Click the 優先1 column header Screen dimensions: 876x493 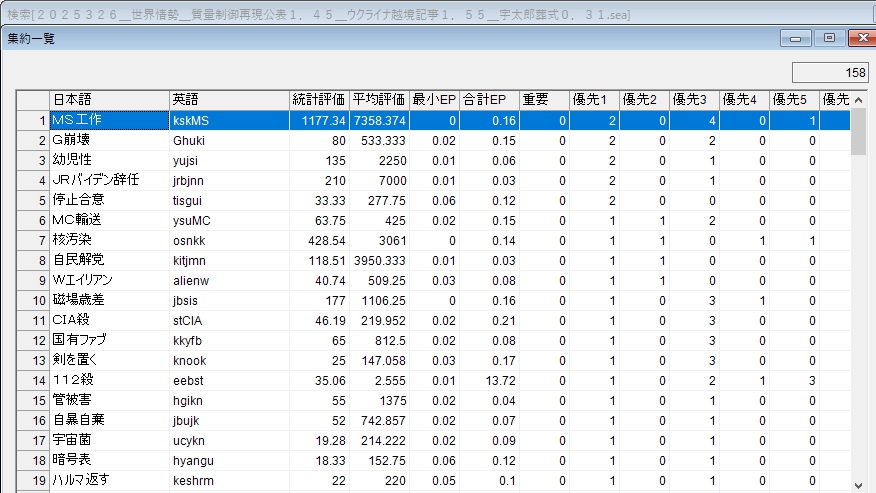(x=593, y=99)
